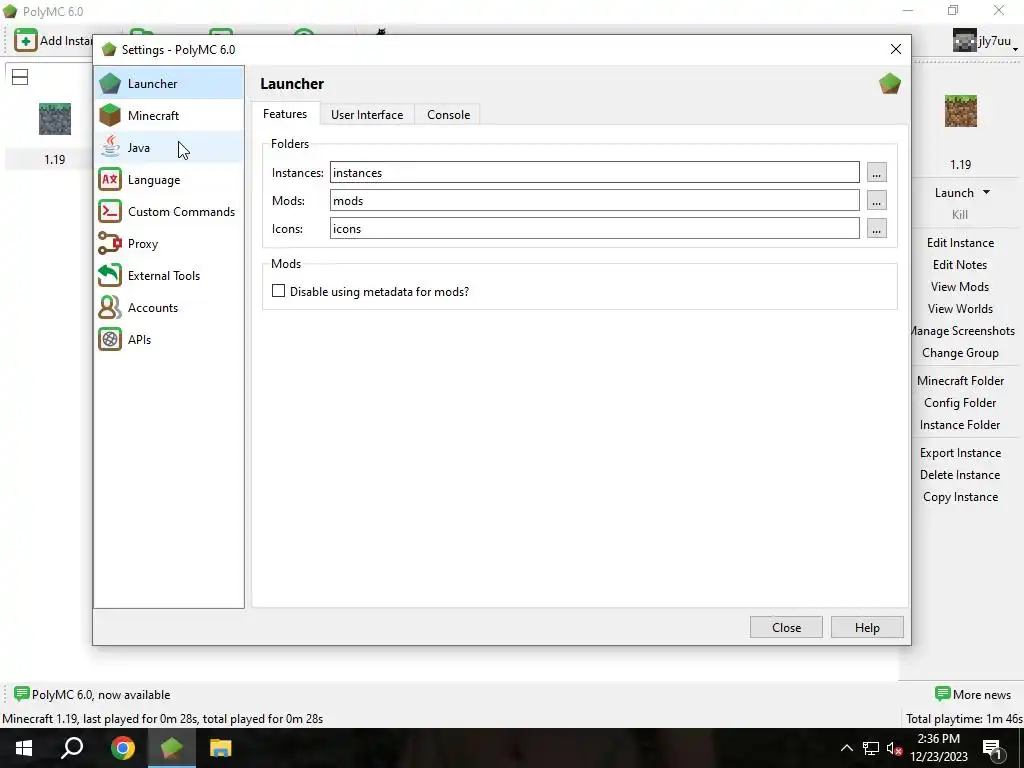The width and height of the screenshot is (1024, 768).
Task: Click the Icons folder text field
Action: click(x=594, y=229)
